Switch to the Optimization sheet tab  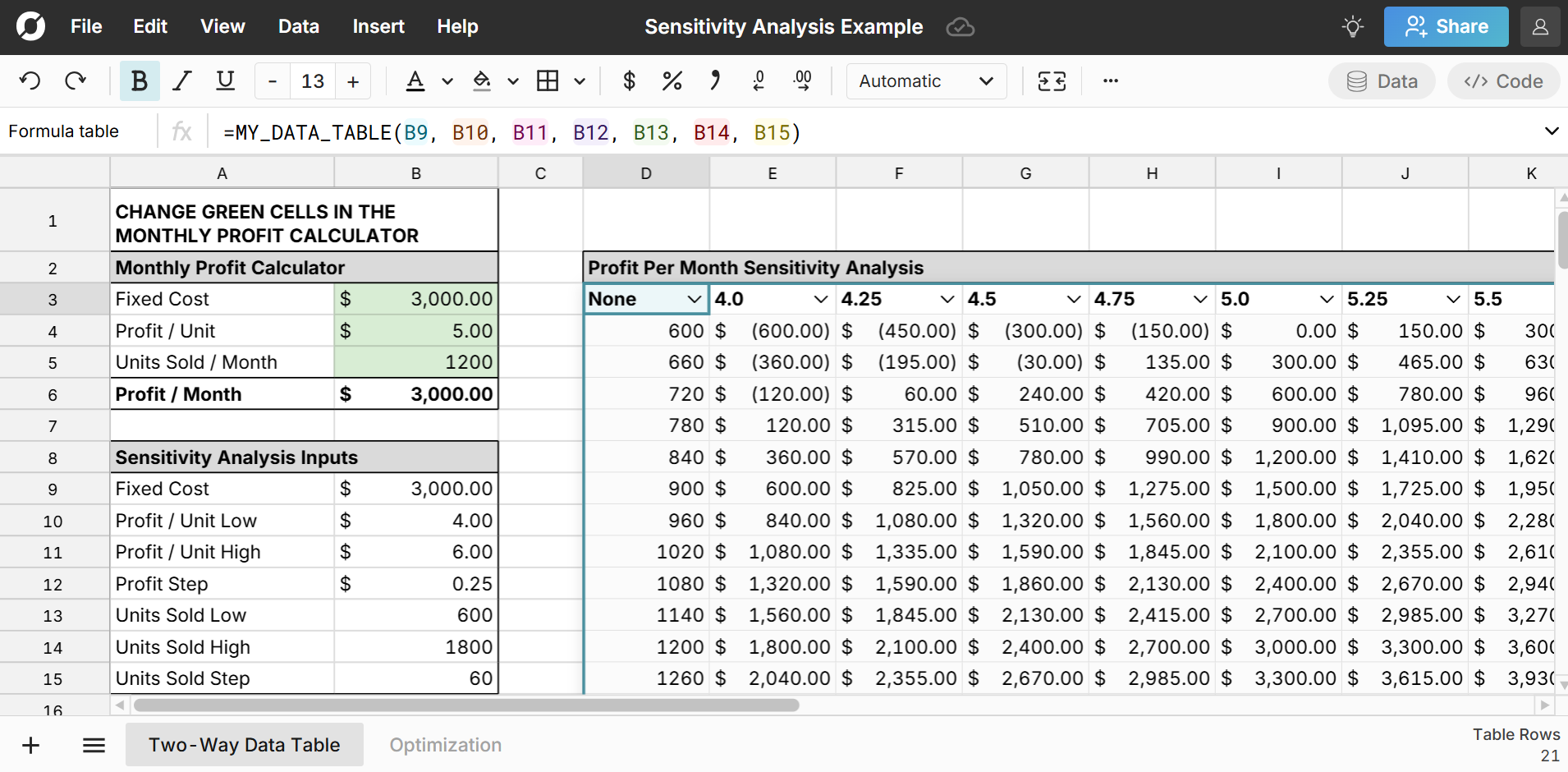[x=445, y=745]
